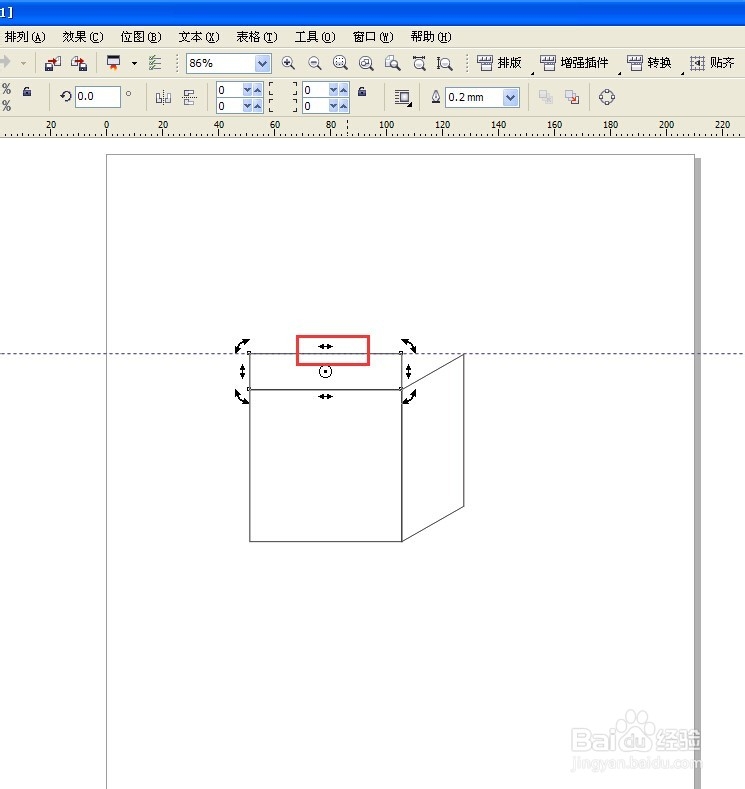Viewport: 745px width, 789px height.
Task: Decrease bottom-right corner roundness with down arrow
Action: click(x=333, y=106)
